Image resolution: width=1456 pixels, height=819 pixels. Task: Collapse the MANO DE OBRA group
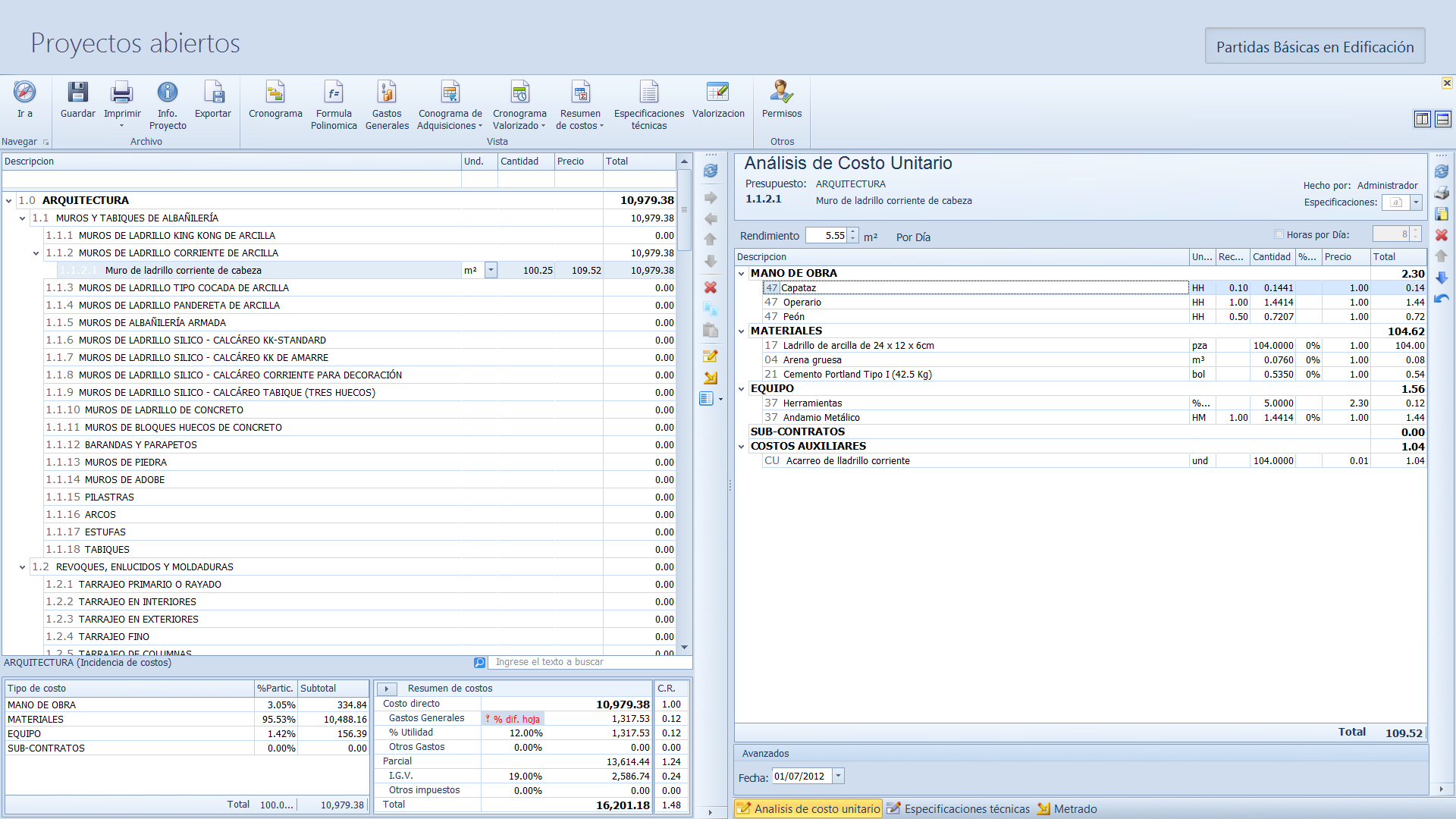click(x=742, y=274)
